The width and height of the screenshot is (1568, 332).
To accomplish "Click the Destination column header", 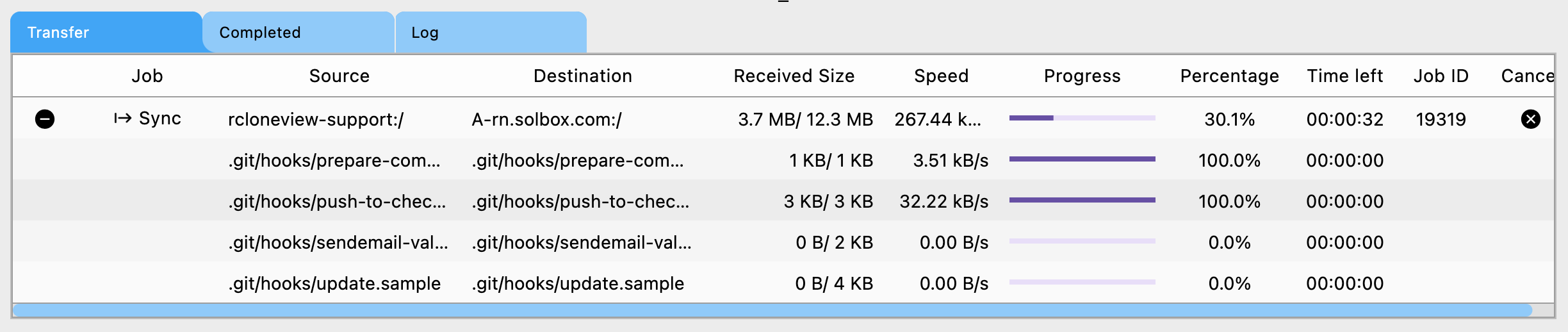I will pos(582,76).
